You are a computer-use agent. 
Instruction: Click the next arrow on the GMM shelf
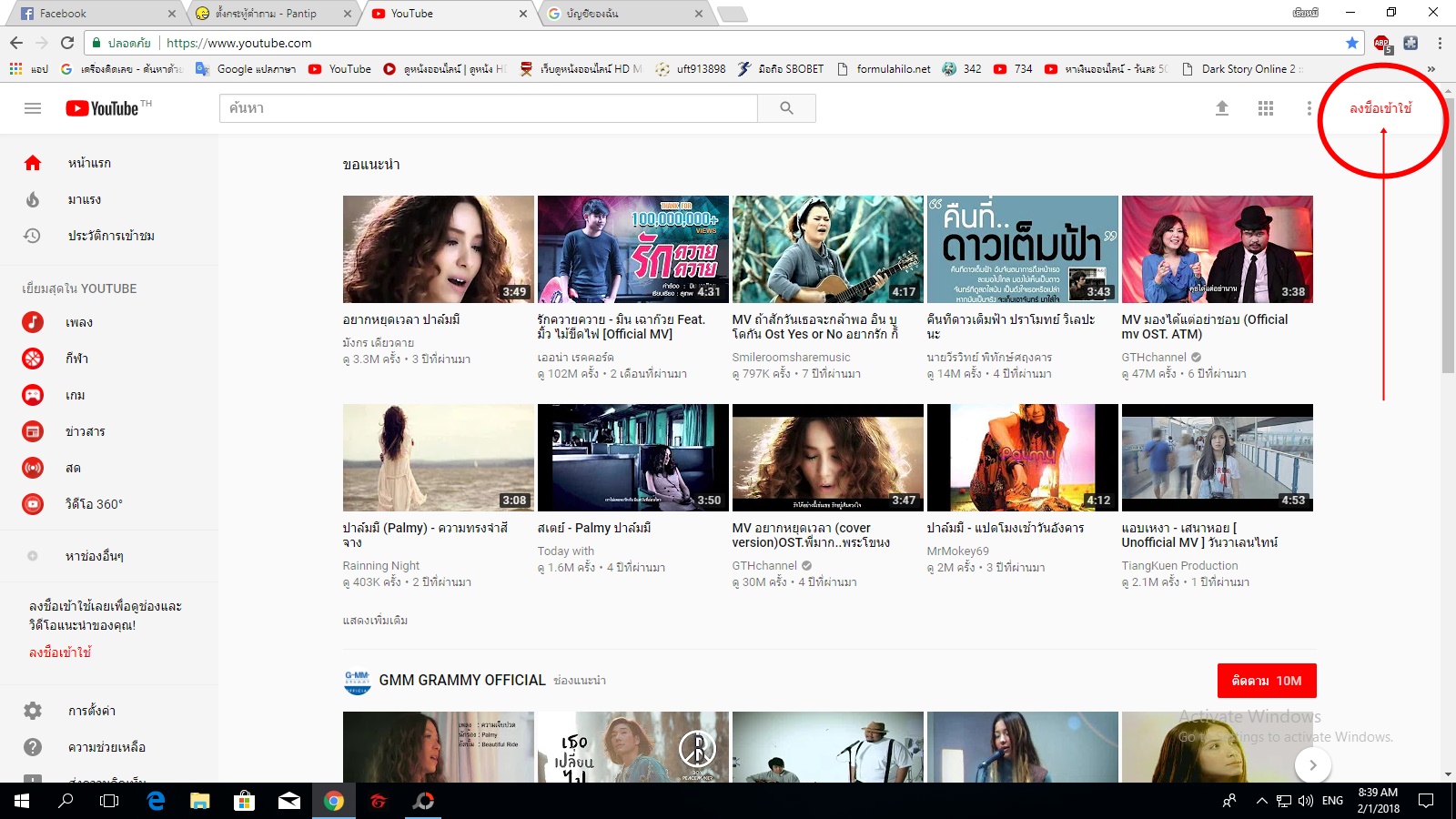pos(1312,765)
